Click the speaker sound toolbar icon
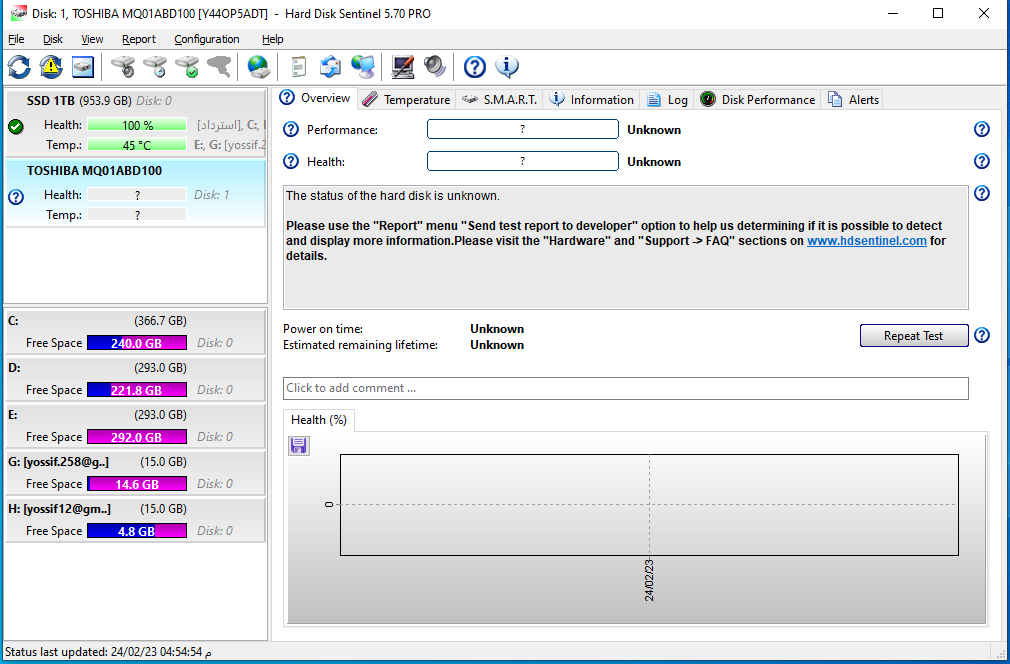 (435, 66)
